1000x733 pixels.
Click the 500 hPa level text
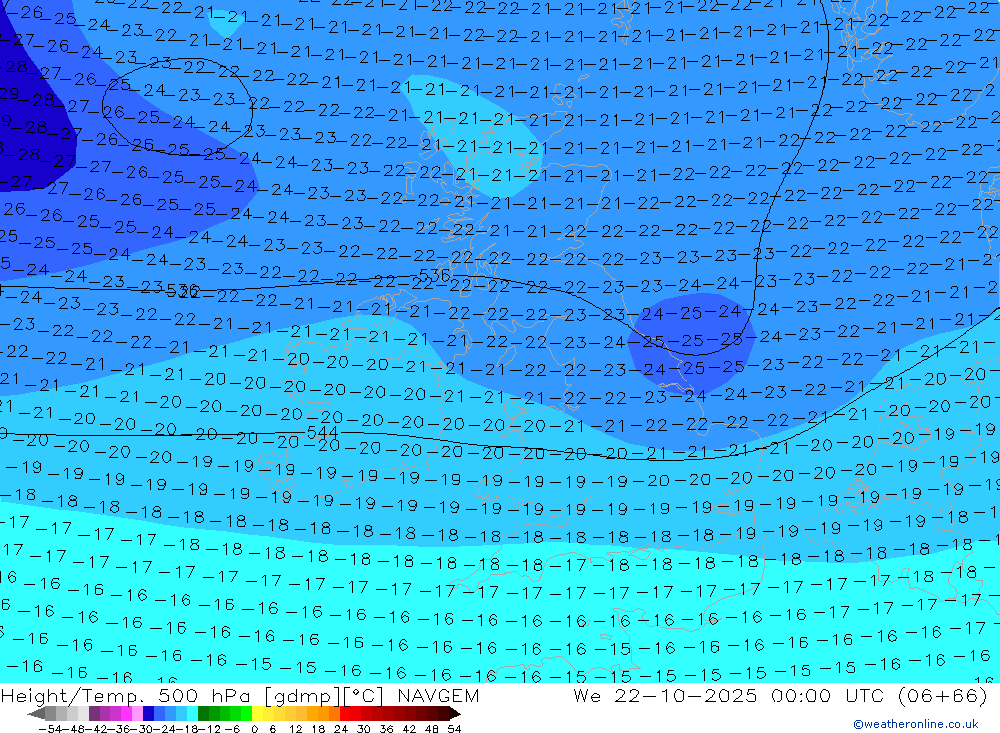click(x=203, y=696)
